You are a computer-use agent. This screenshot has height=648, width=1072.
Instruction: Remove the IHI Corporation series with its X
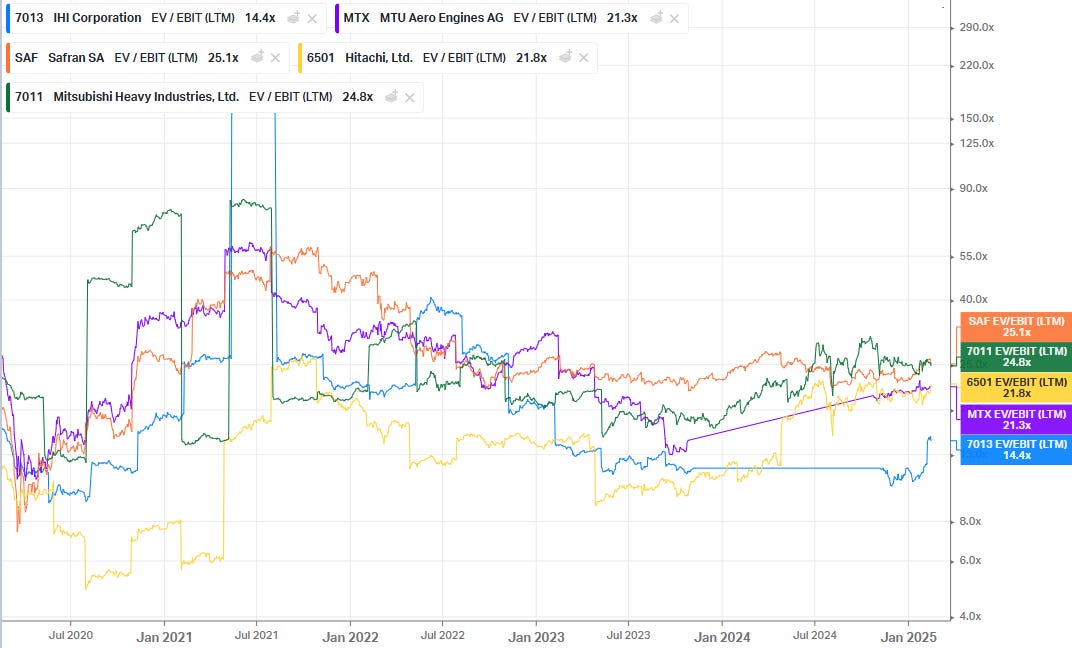coord(312,18)
